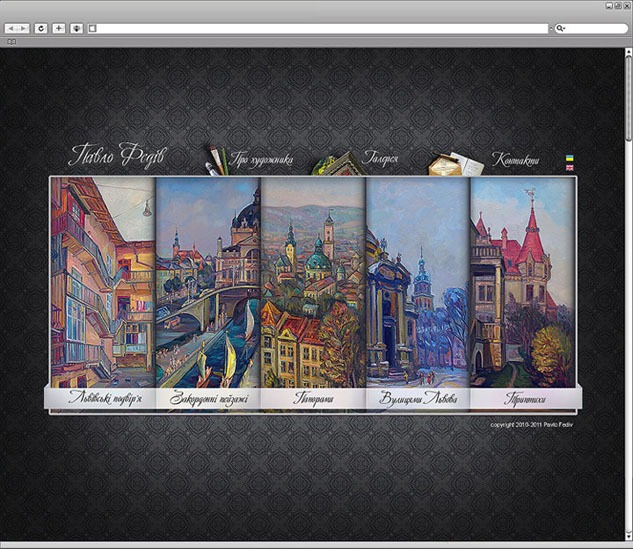Click the envelope and notebook icon
Viewport: 633px width, 549px height.
(x=456, y=164)
